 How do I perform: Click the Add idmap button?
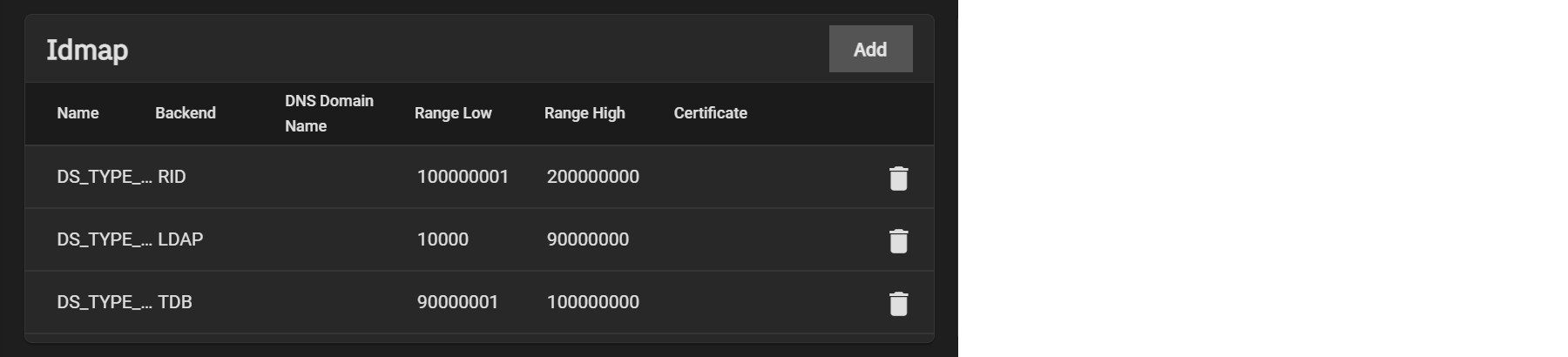point(870,50)
